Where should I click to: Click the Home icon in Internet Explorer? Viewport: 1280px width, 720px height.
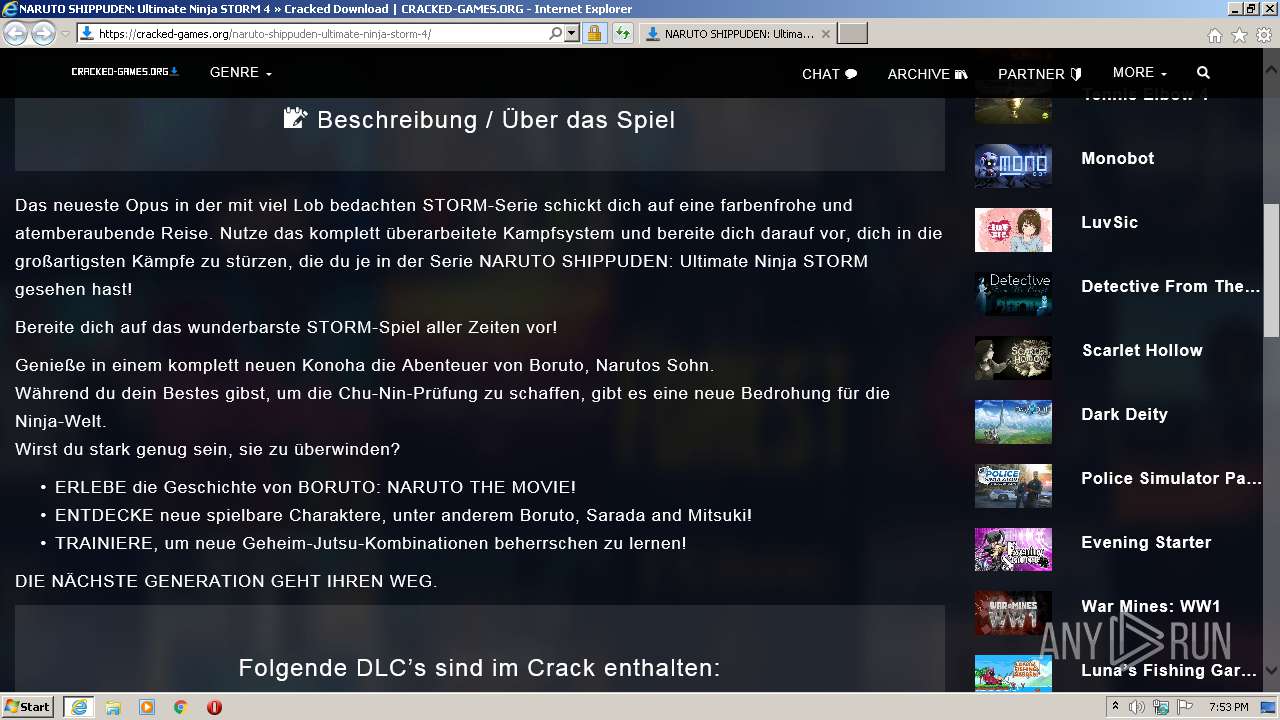1214,35
